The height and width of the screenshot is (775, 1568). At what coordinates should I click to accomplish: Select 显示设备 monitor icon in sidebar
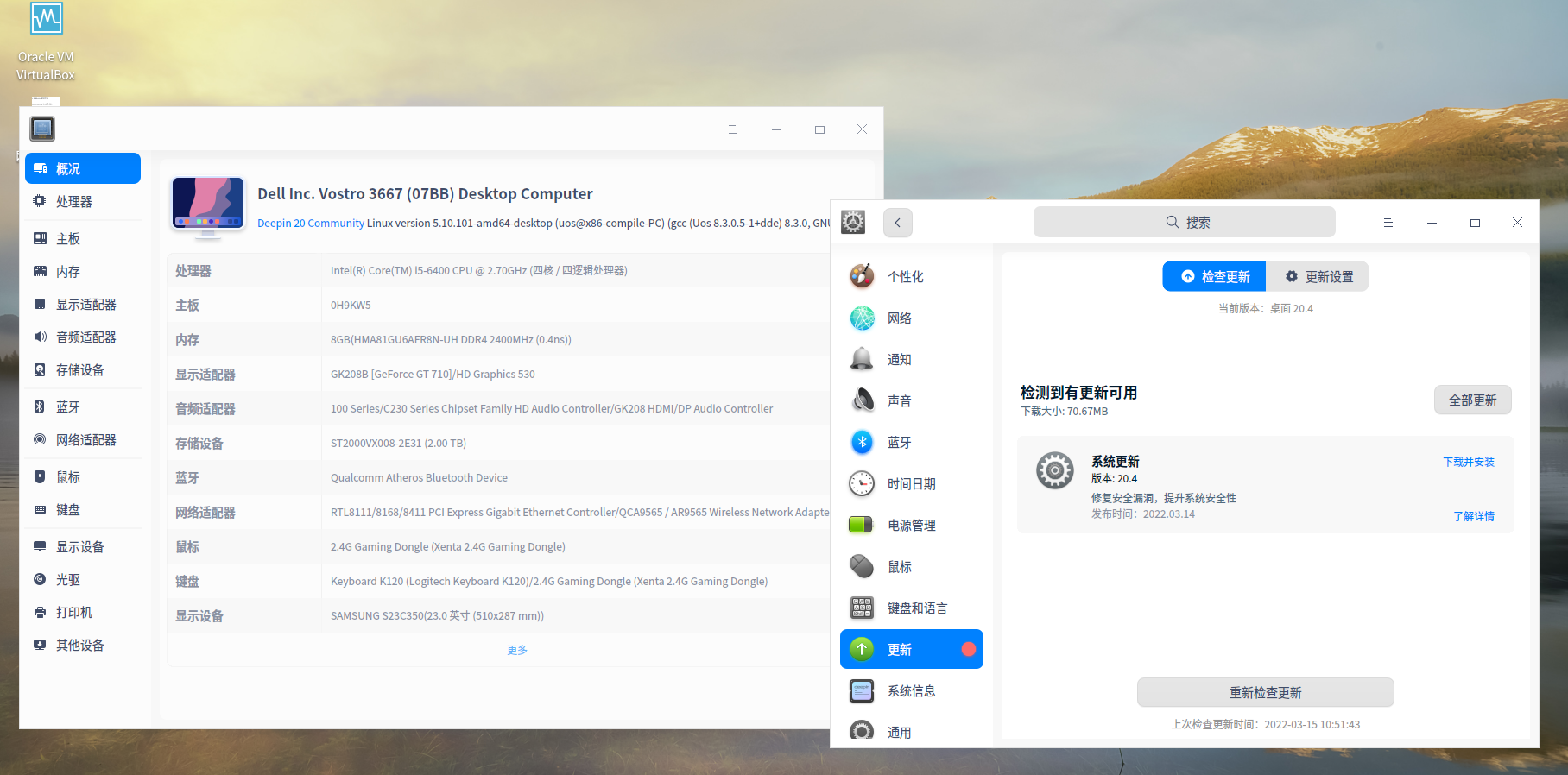(x=40, y=546)
